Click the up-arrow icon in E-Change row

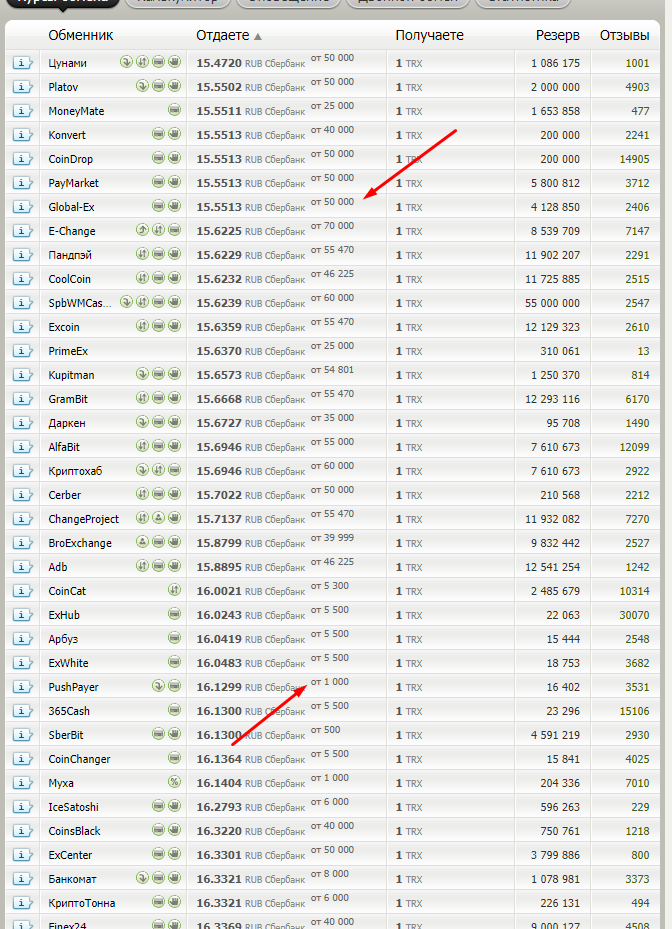point(142,229)
